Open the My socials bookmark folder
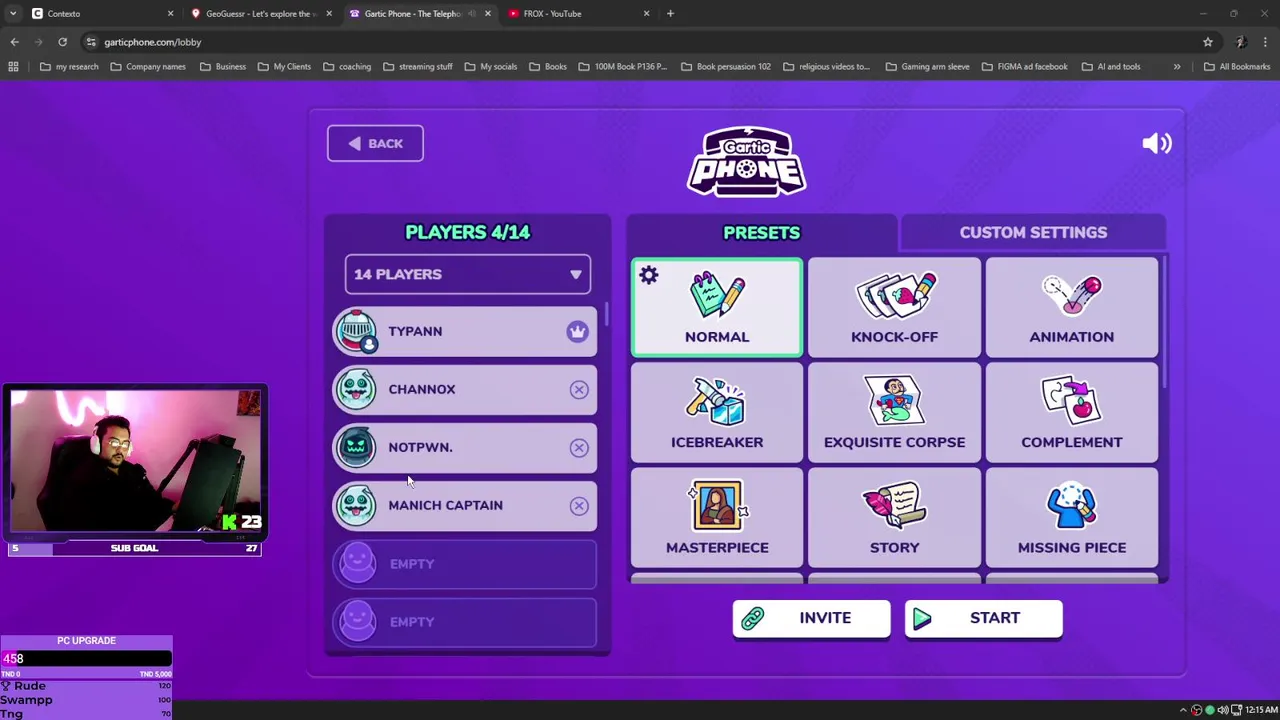Screen dimensions: 1280x720 pos(491,67)
